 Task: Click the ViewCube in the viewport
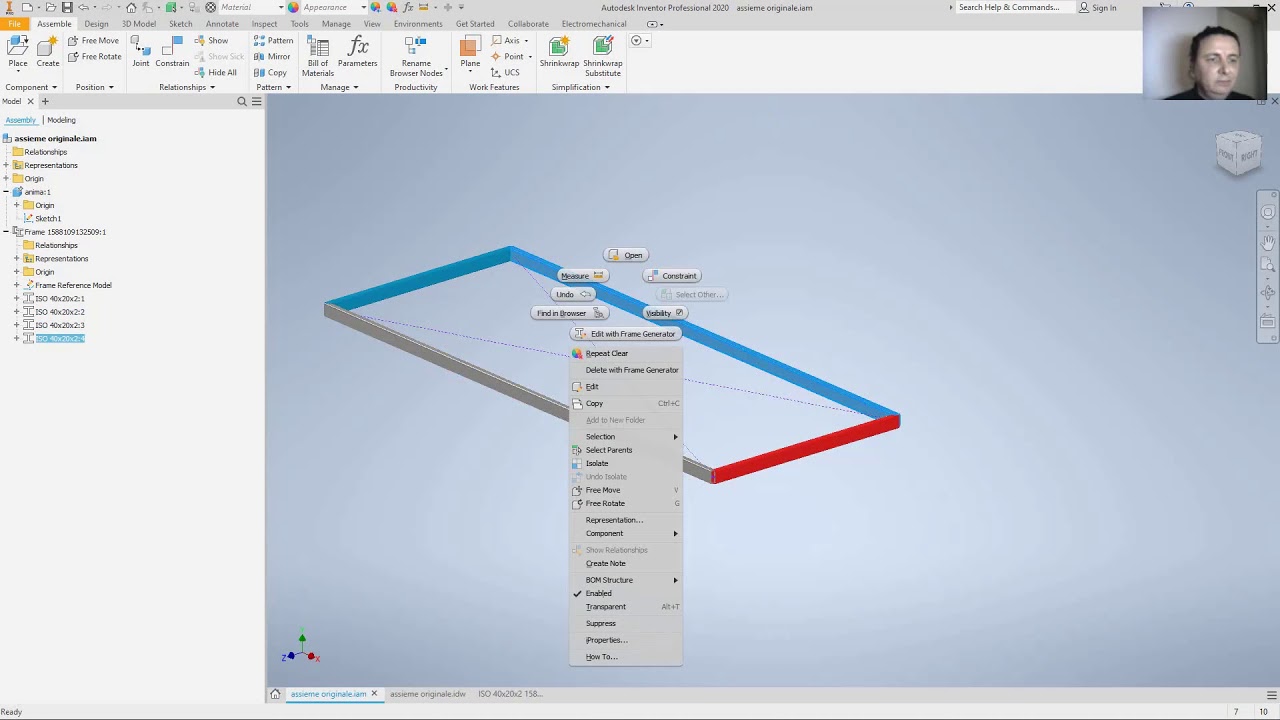click(x=1238, y=153)
